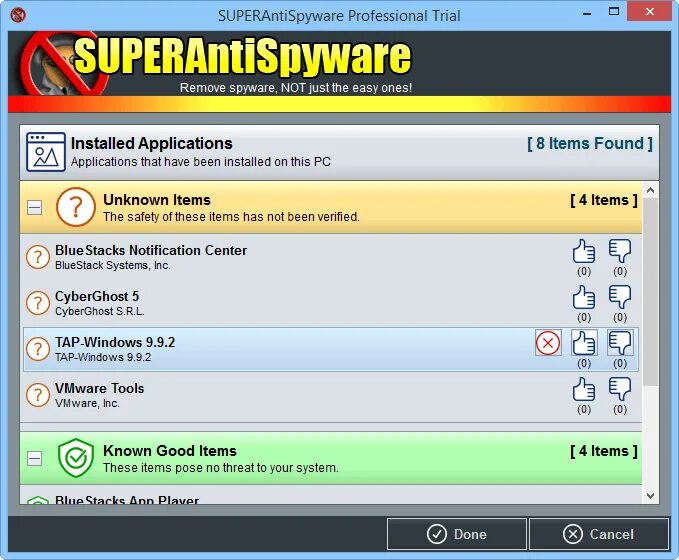Rate VMware Tools thumbs up
Image resolution: width=679 pixels, height=560 pixels.
[x=584, y=389]
